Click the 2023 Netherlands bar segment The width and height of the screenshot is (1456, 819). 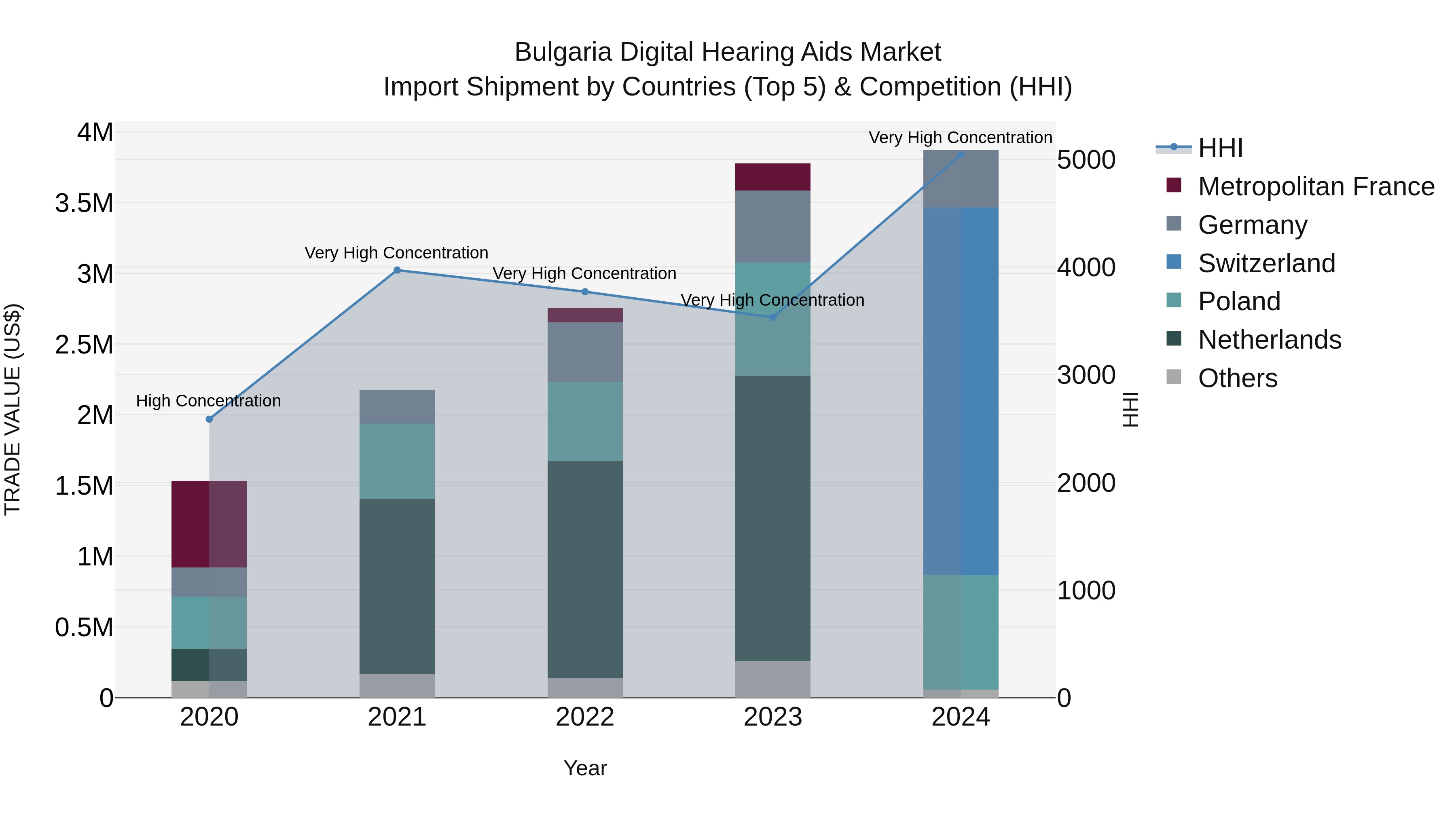772,518
